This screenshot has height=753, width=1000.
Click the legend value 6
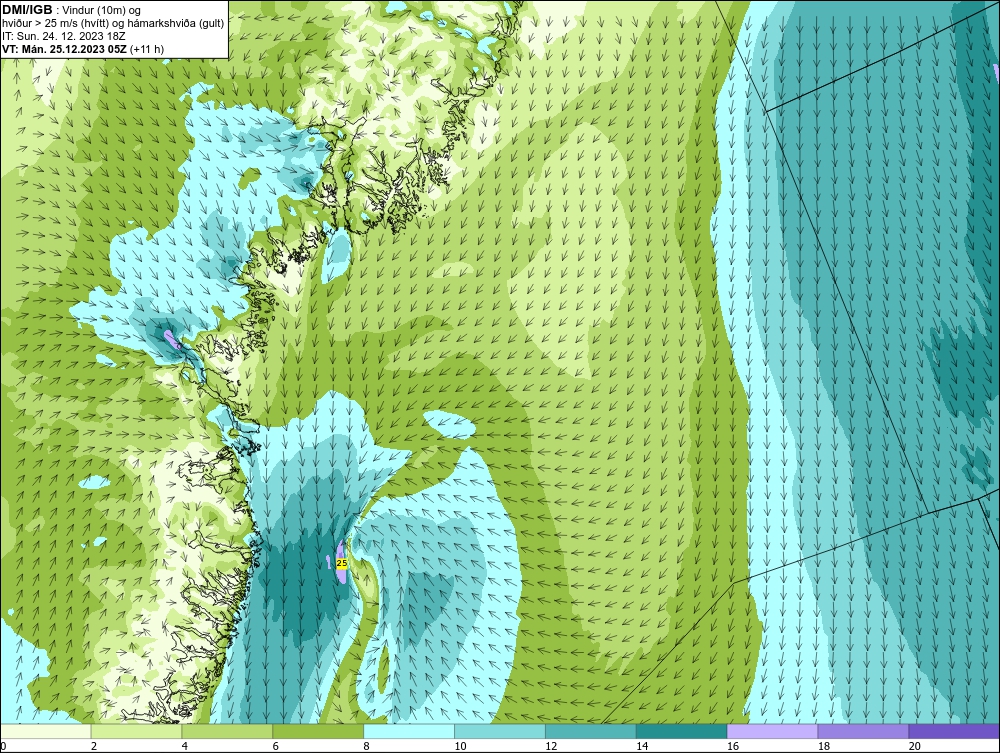(x=276, y=746)
